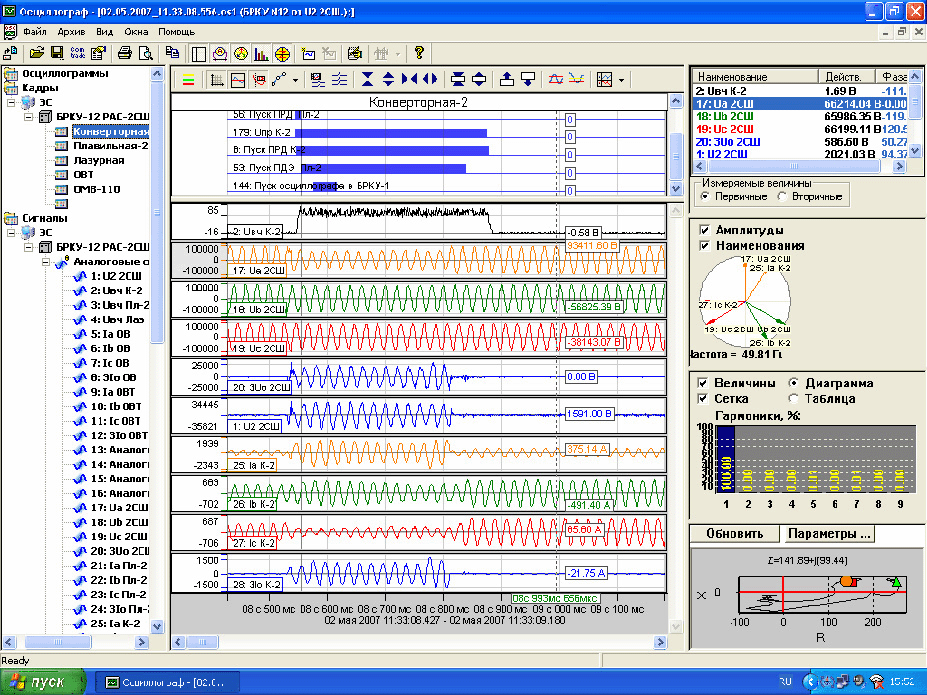This screenshot has height=695, width=927.
Task: Click the open file folder icon
Action: (x=37, y=53)
